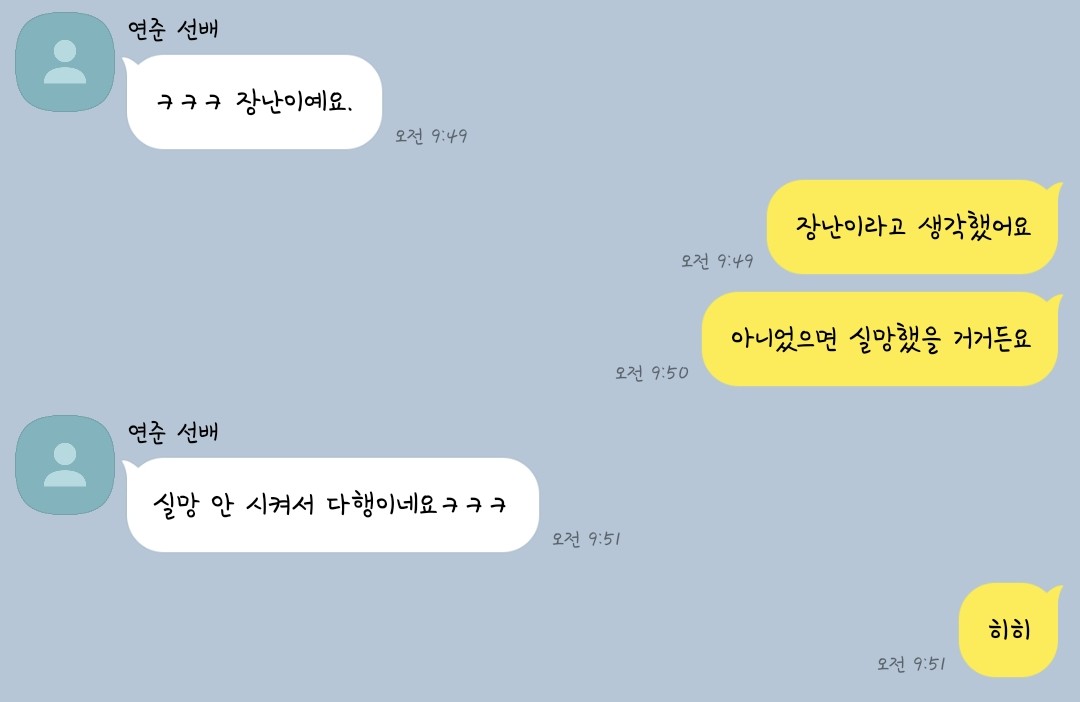The image size is (1080, 702).
Task: Select the yellow bubble 아니었으면 실망했을 거거든요
Action: pyautogui.click(x=880, y=339)
